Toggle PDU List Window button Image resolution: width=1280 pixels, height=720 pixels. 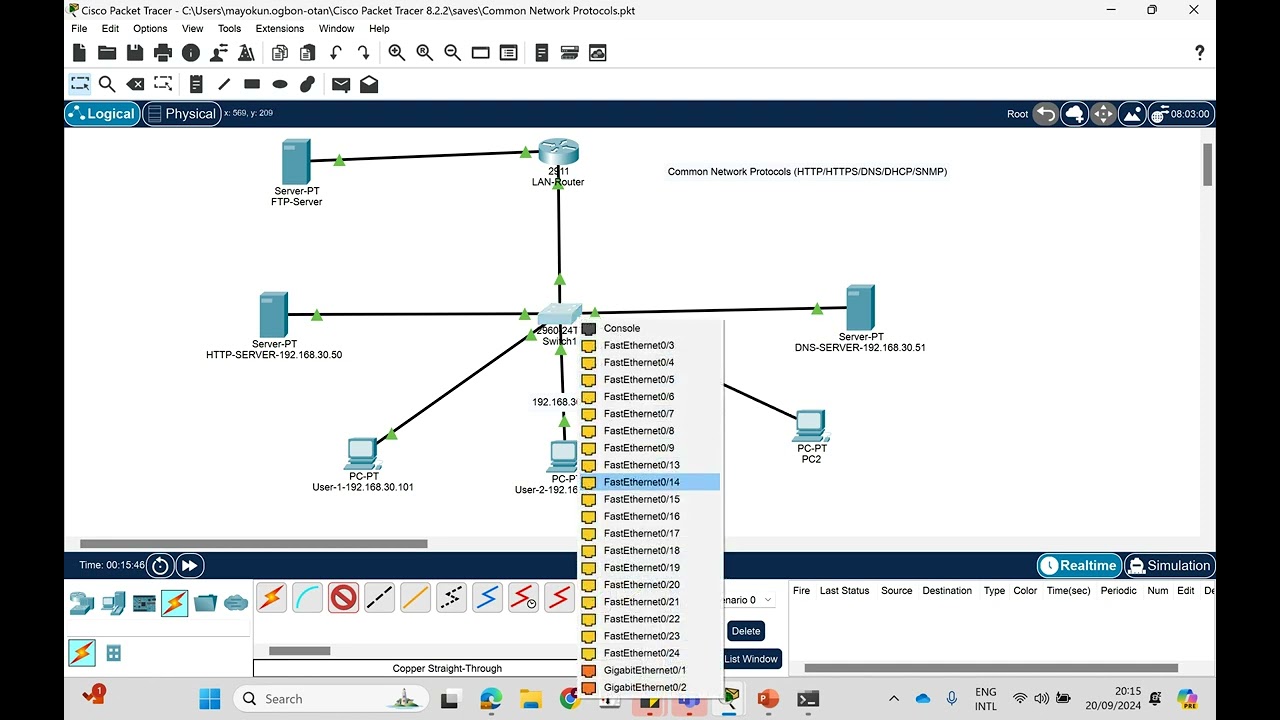tap(751, 659)
